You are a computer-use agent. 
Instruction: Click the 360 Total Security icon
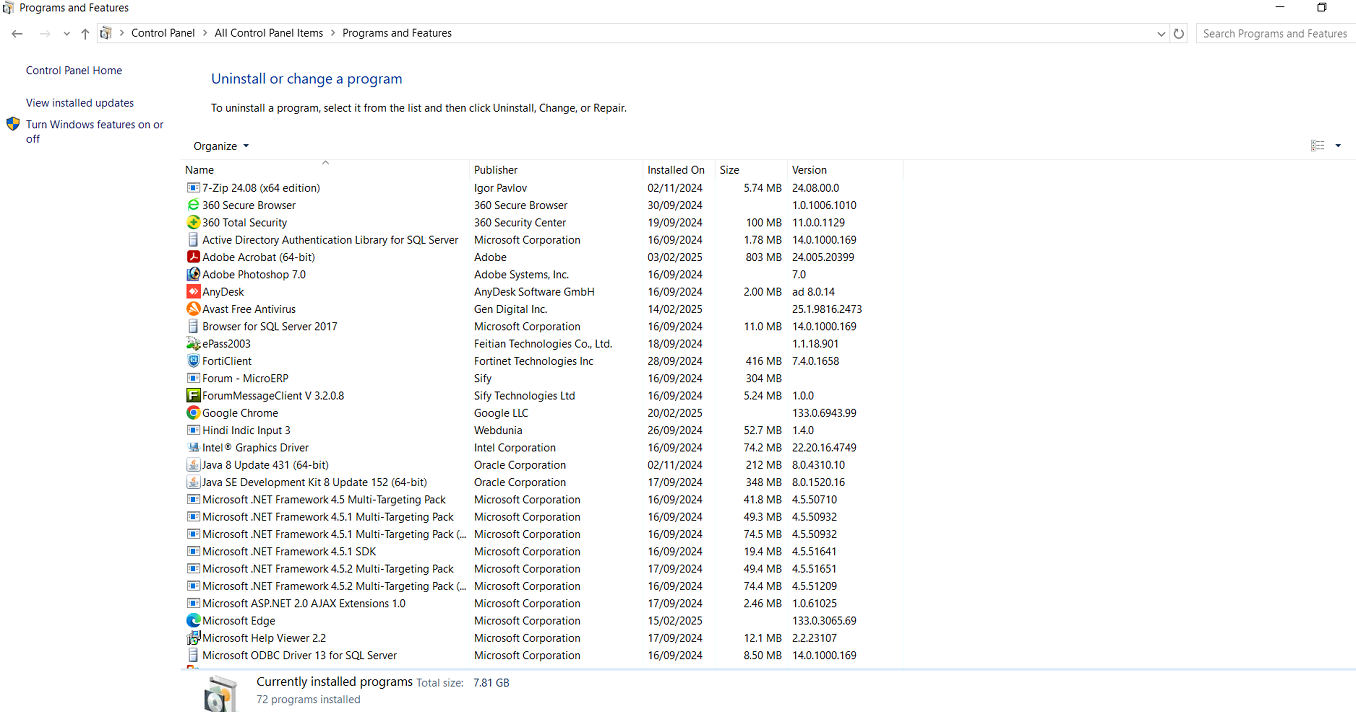tap(193, 222)
